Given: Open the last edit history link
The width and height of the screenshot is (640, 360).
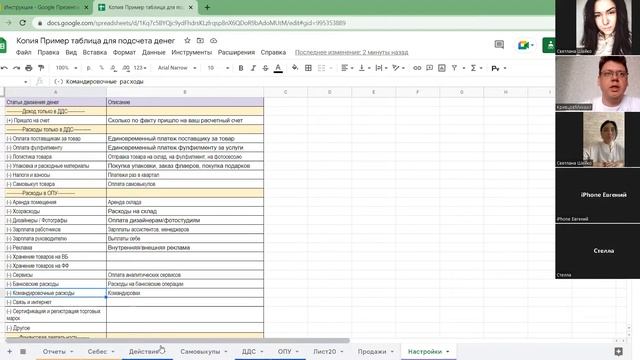Looking at the screenshot, I should 351,53.
